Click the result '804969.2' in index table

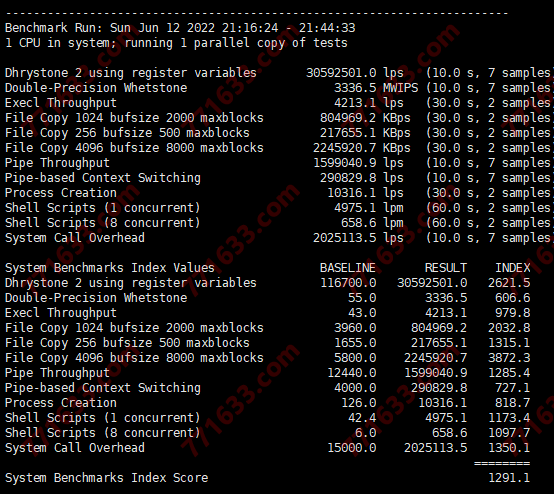[x=439, y=328]
